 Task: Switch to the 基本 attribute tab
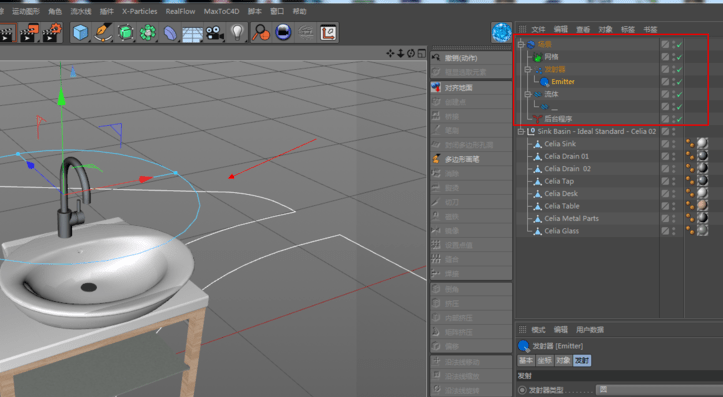click(x=526, y=361)
